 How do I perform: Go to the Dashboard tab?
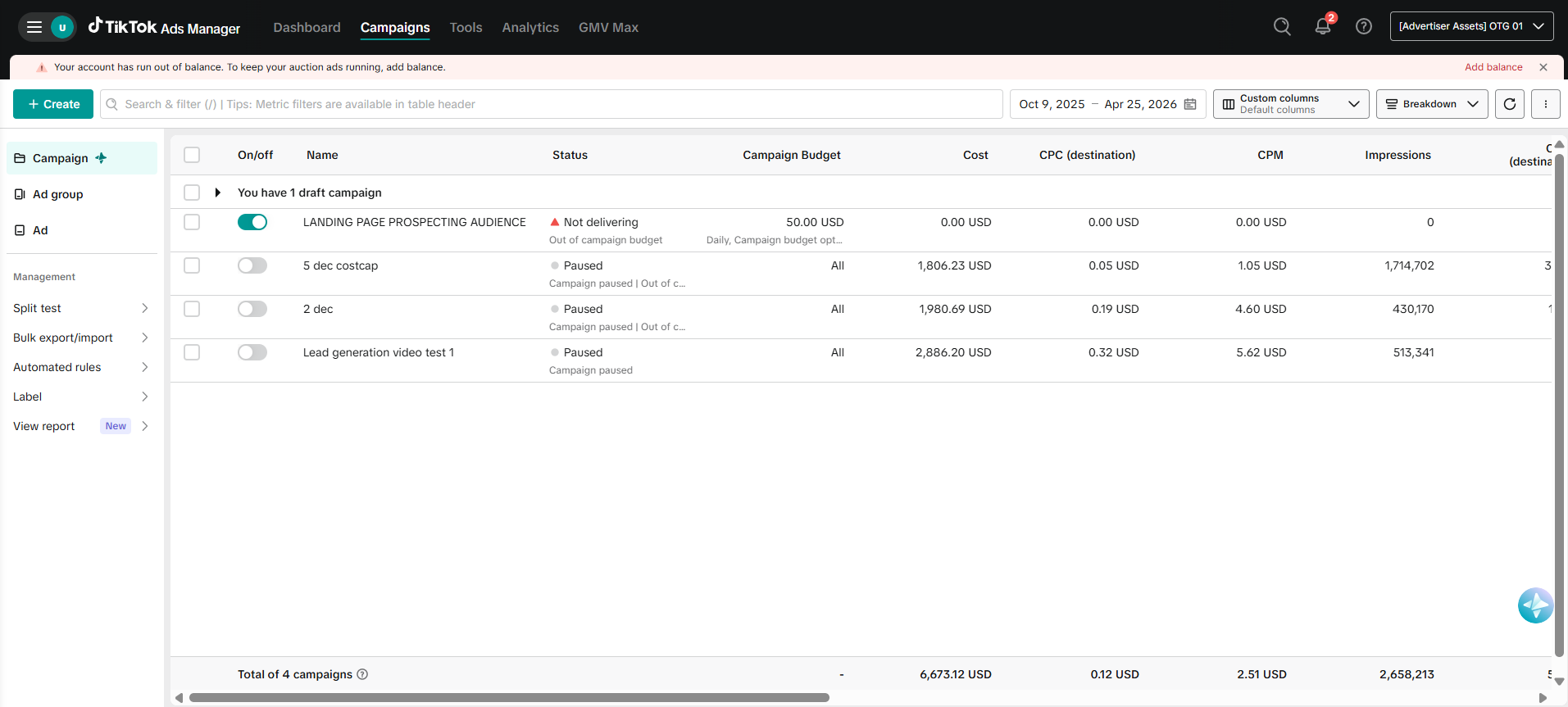click(307, 27)
